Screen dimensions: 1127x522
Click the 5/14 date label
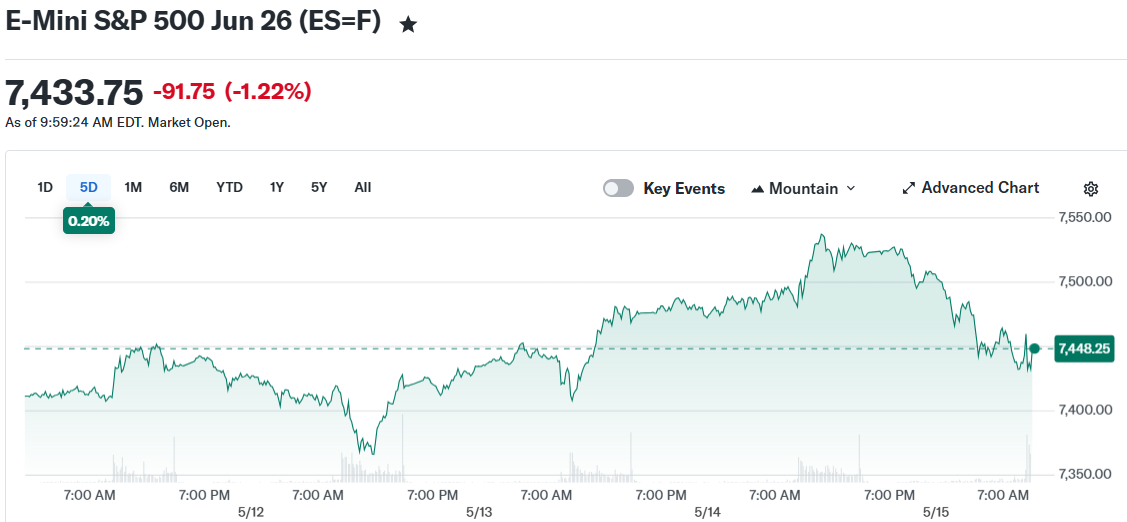pyautogui.click(x=708, y=513)
